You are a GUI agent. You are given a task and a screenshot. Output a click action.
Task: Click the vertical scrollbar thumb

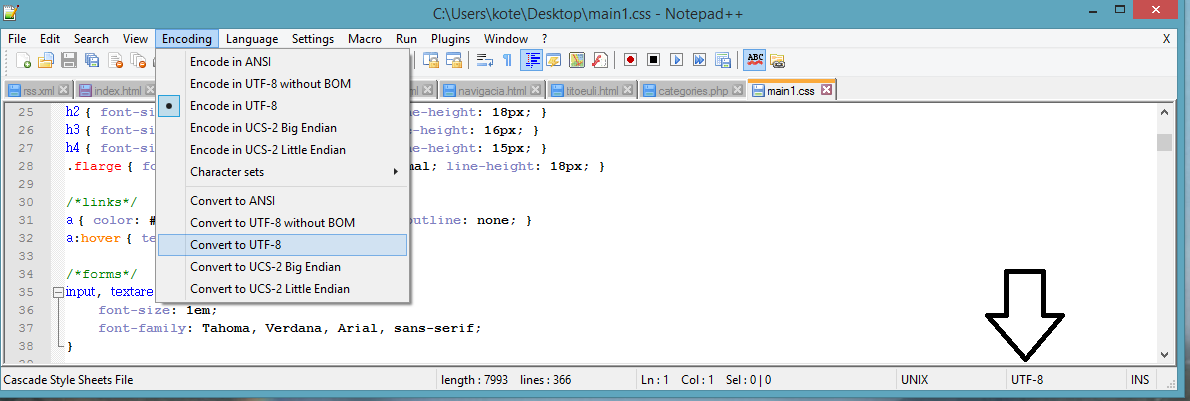coord(1164,141)
